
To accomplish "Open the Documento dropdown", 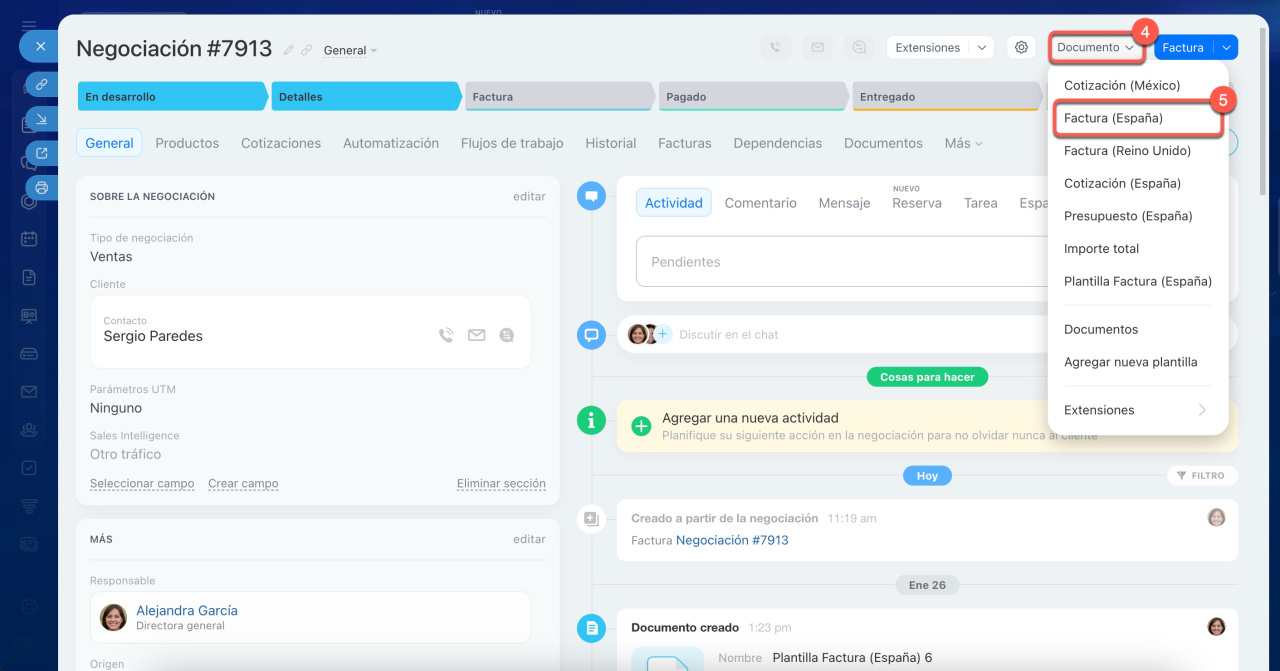I will 1096,47.
